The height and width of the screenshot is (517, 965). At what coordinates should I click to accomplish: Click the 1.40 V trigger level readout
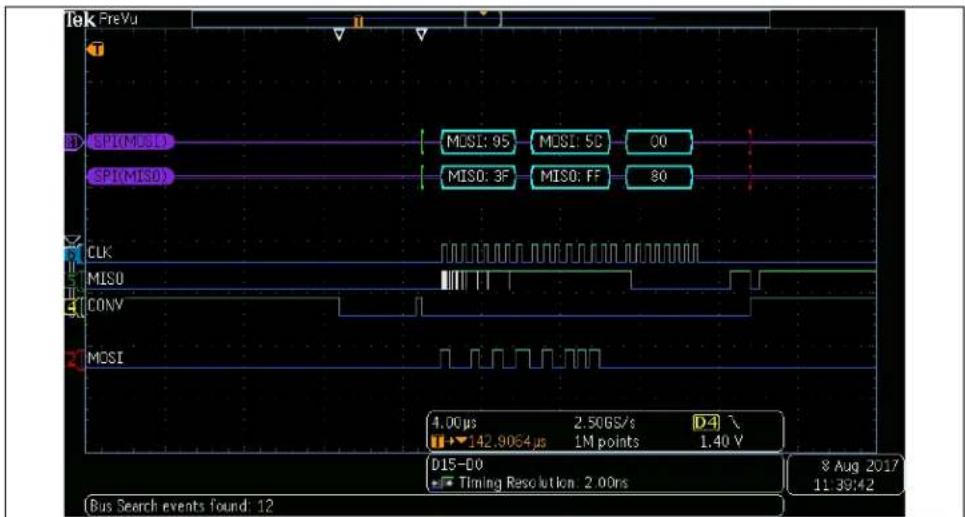[721, 441]
